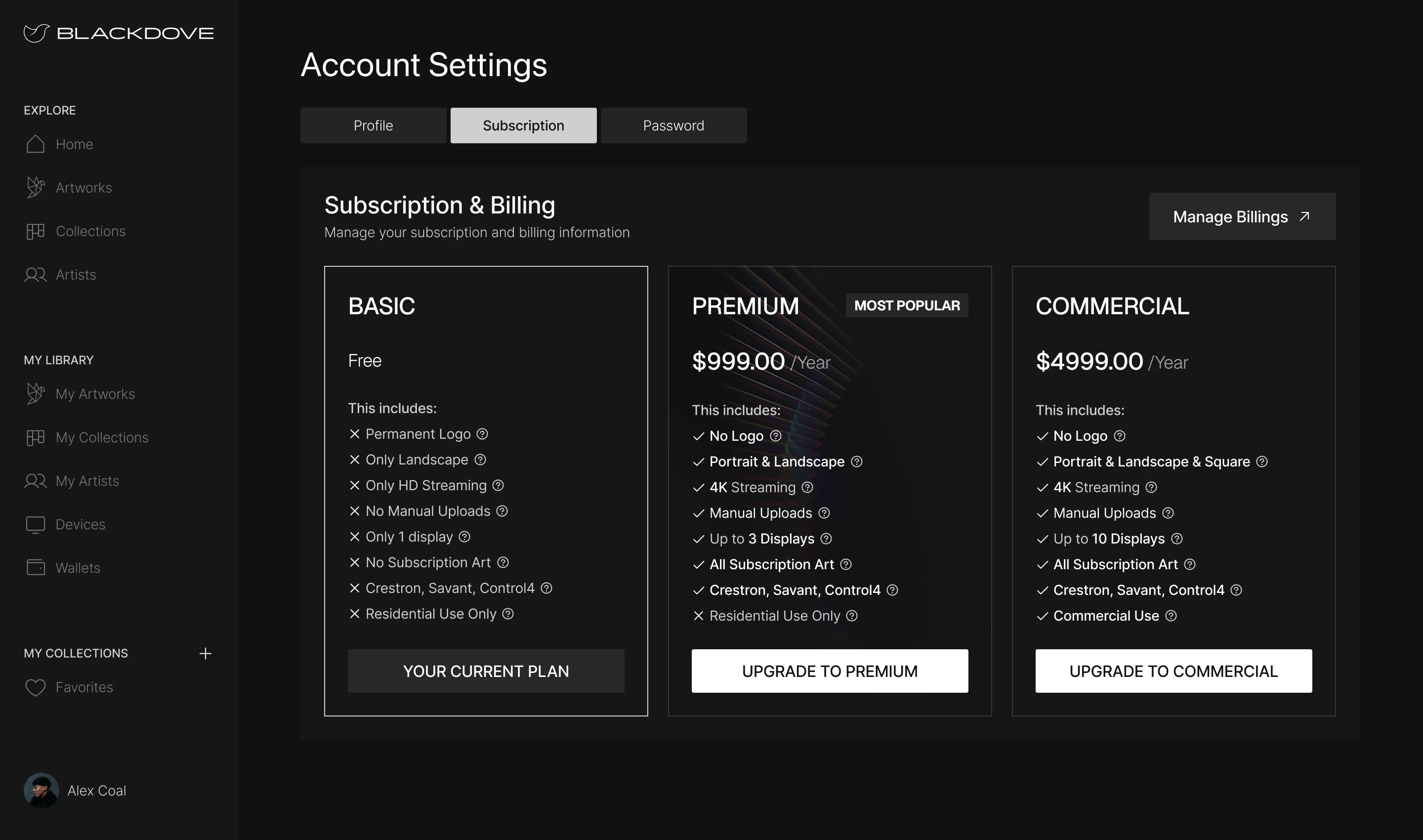This screenshot has width=1423, height=840.
Task: Show info for Commercial Manual Uploads
Action: (x=1168, y=513)
